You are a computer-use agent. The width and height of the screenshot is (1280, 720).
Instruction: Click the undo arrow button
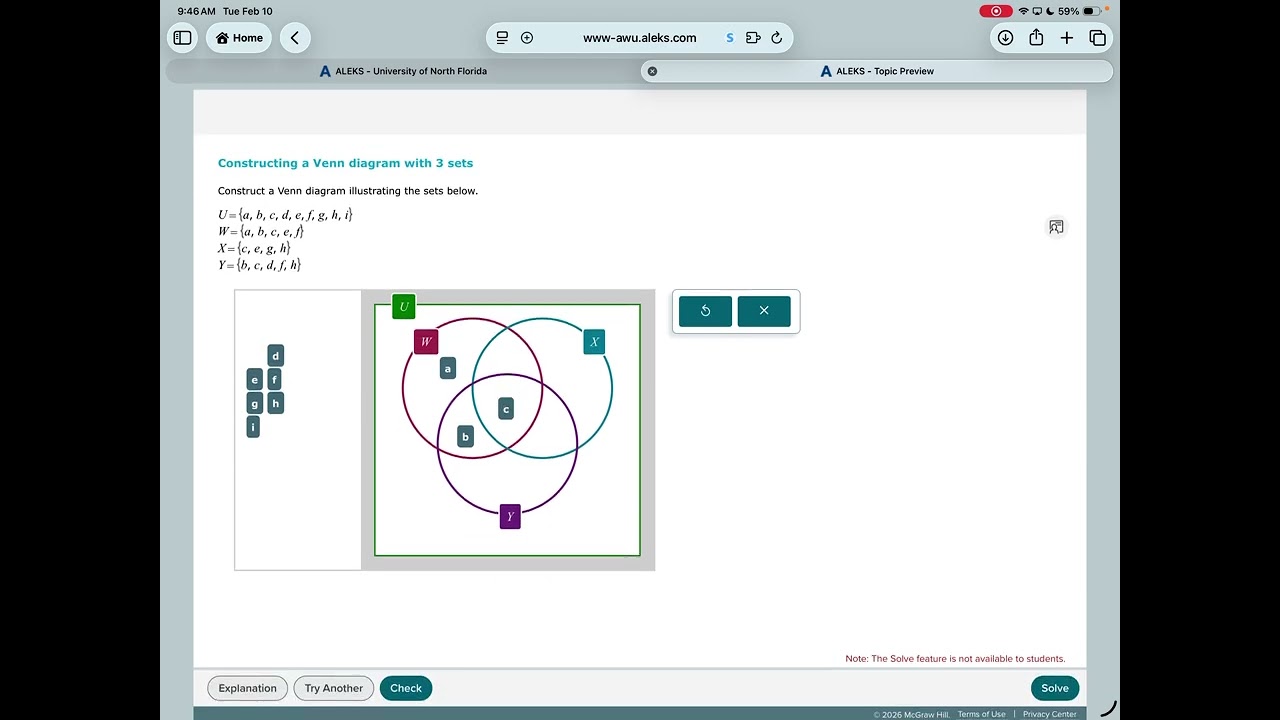tap(705, 311)
